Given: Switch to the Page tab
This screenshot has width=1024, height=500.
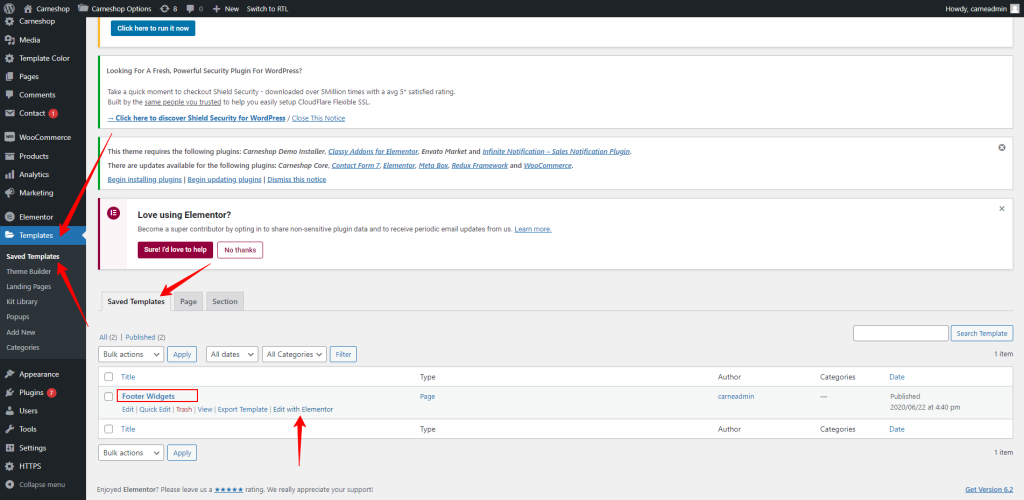Looking at the screenshot, I should click(188, 301).
